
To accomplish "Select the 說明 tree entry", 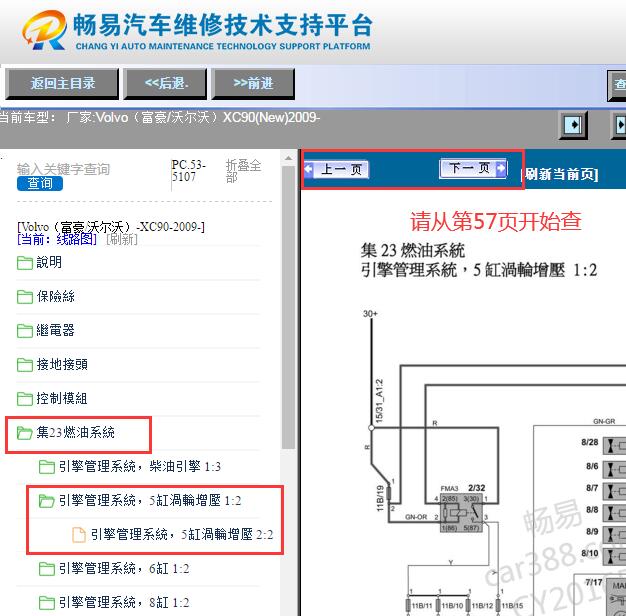I will pos(49,262).
